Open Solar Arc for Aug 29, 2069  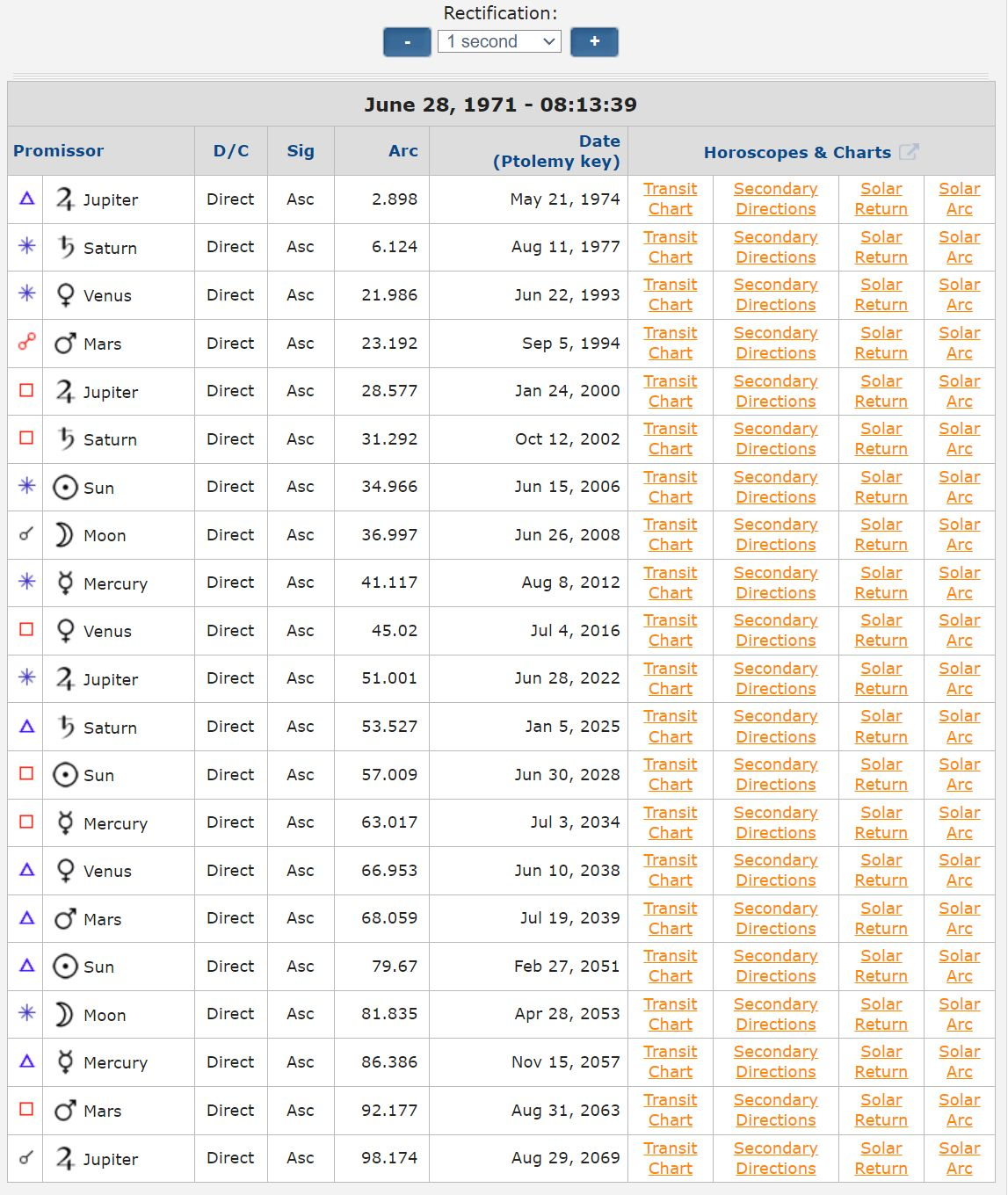click(x=959, y=1159)
